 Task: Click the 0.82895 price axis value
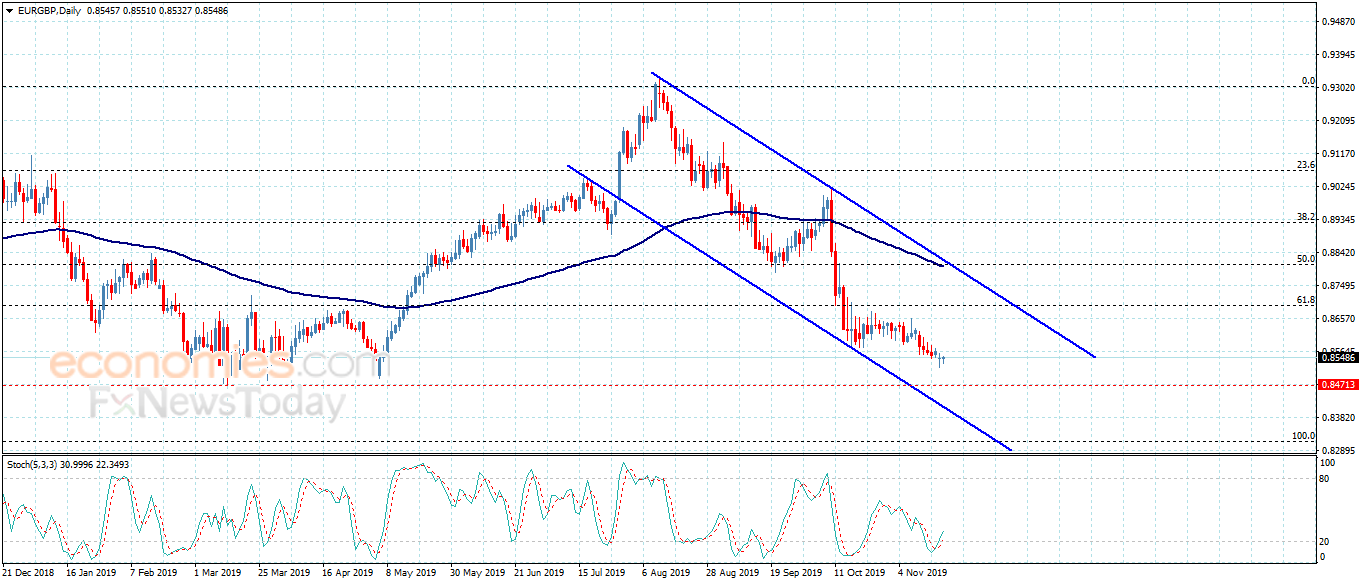tap(1338, 451)
